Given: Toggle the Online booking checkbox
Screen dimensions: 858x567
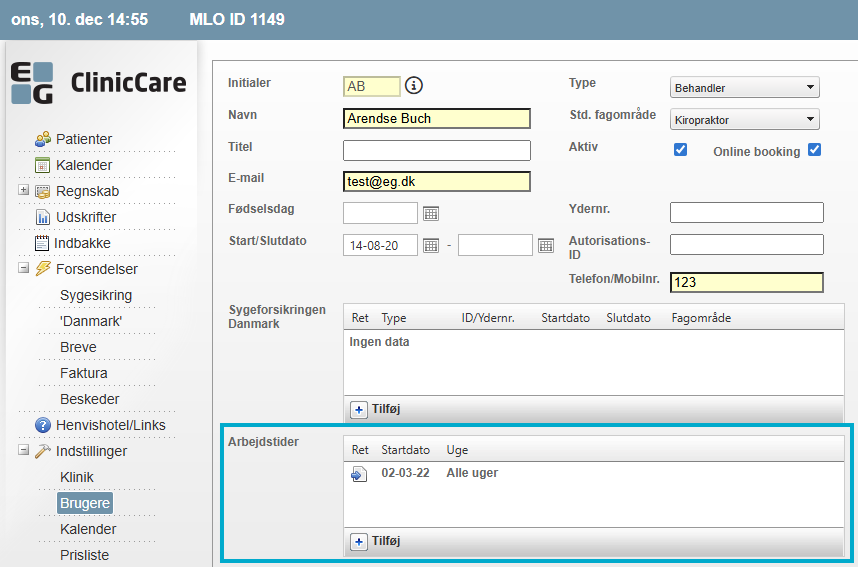Looking at the screenshot, I should [x=814, y=150].
